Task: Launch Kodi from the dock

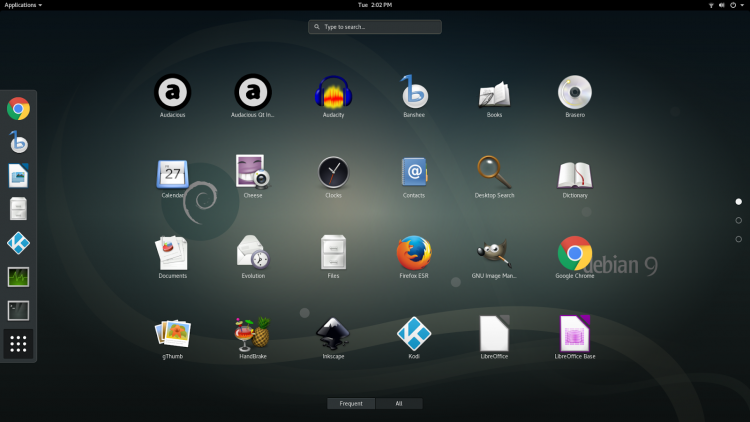Action: (x=18, y=243)
